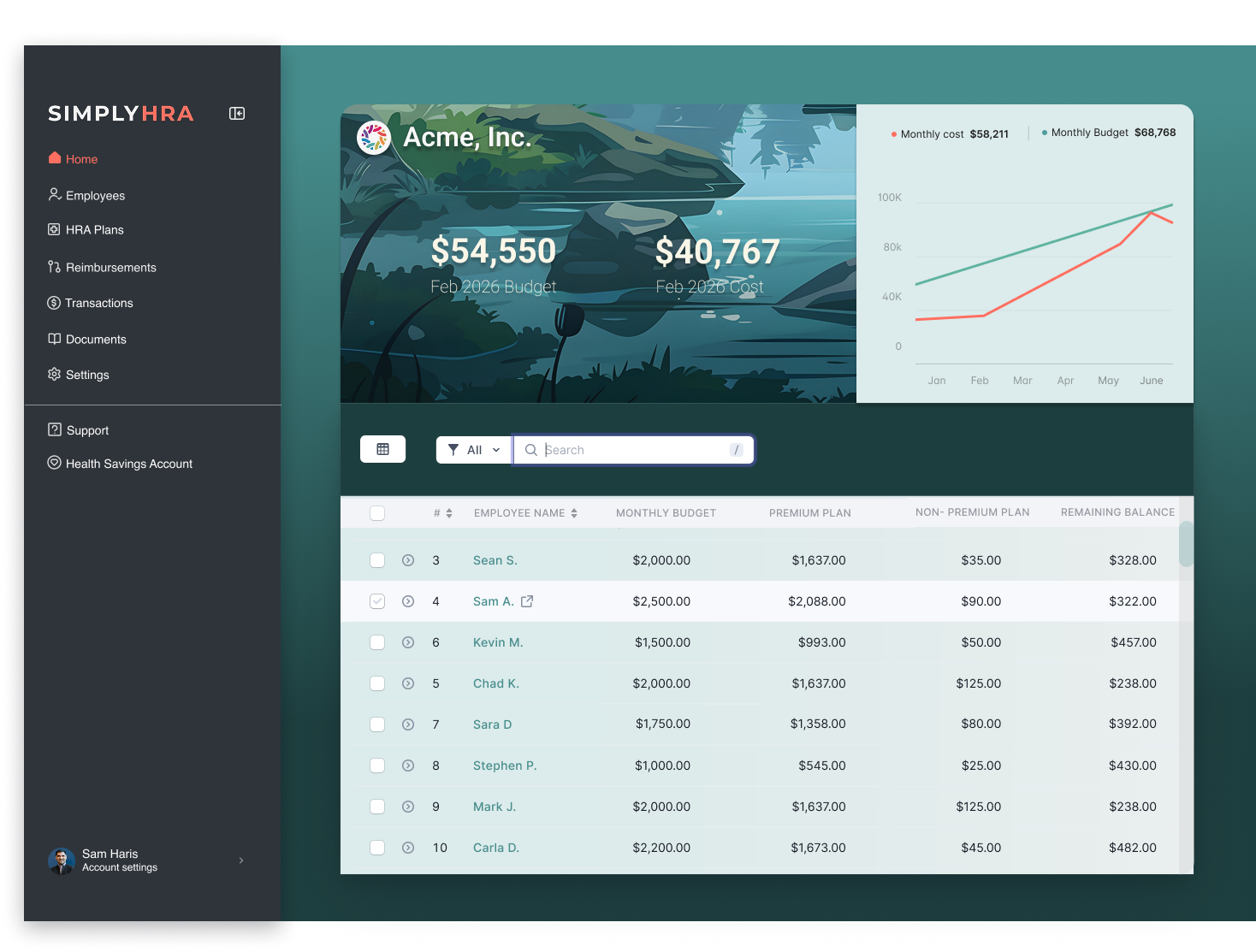This screenshot has height=952, width=1256.
Task: Click the filter funnel icon
Action: point(453,450)
